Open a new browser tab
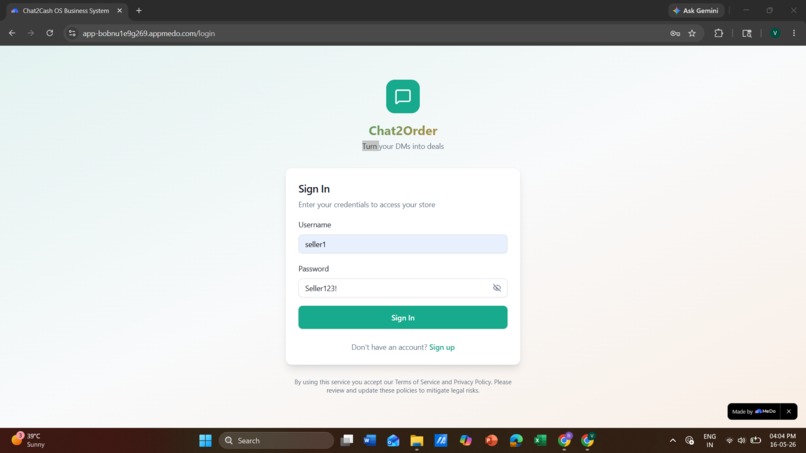The image size is (806, 453). 139,11
